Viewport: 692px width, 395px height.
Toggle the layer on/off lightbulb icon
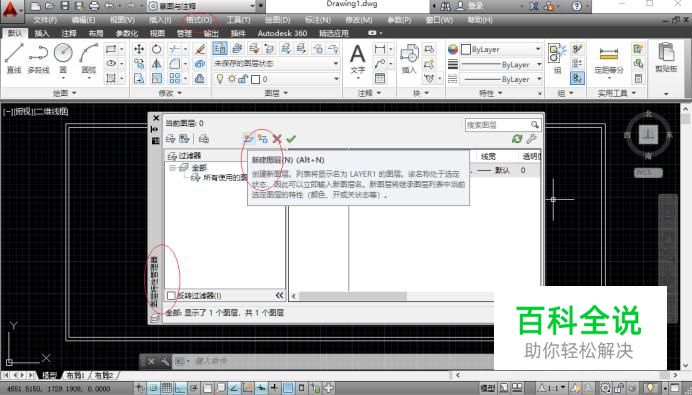219,79
